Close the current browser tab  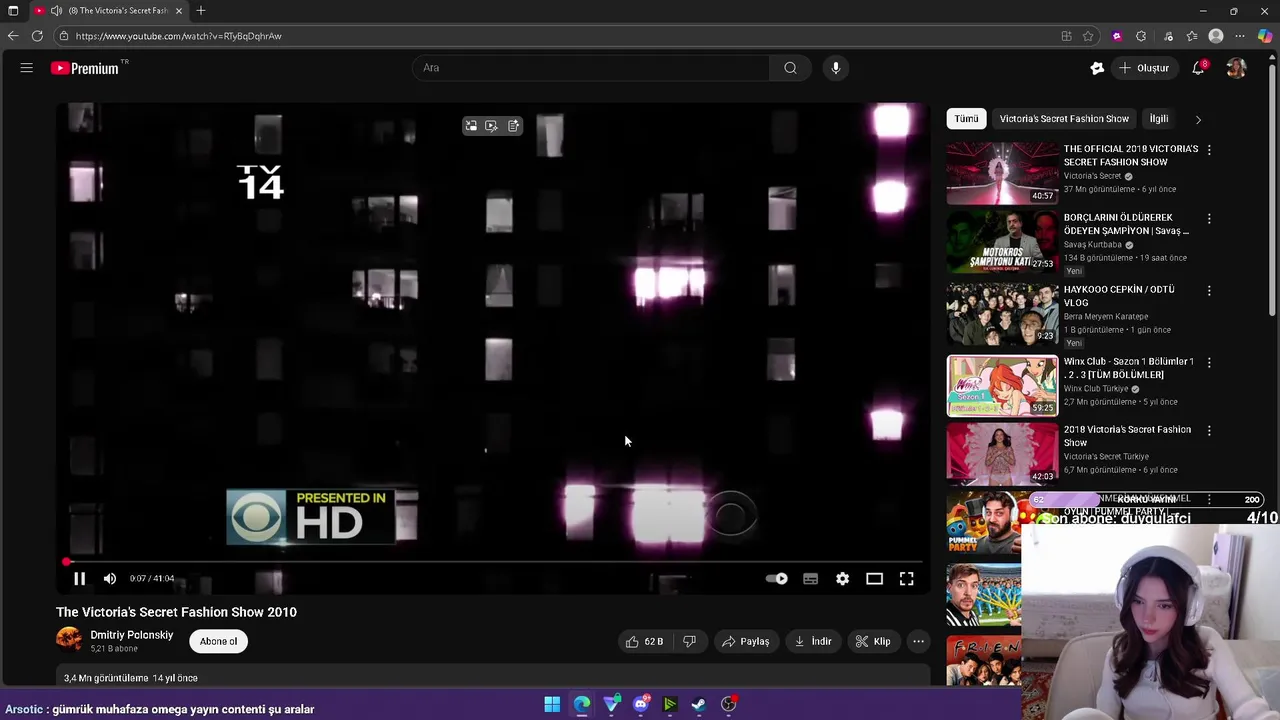pyautogui.click(x=179, y=11)
